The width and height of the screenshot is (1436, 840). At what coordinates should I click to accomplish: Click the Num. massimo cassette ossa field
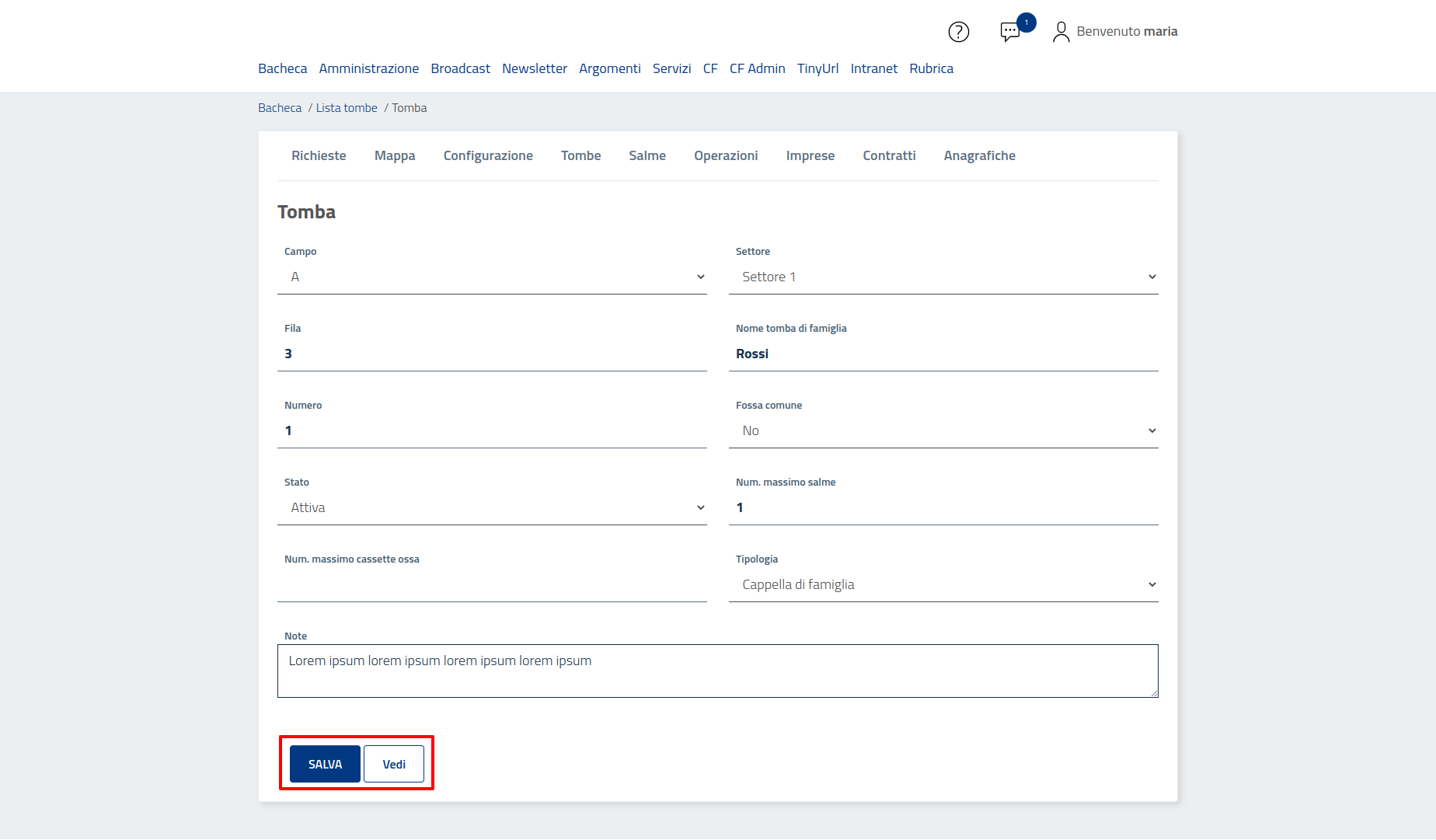[x=492, y=584]
